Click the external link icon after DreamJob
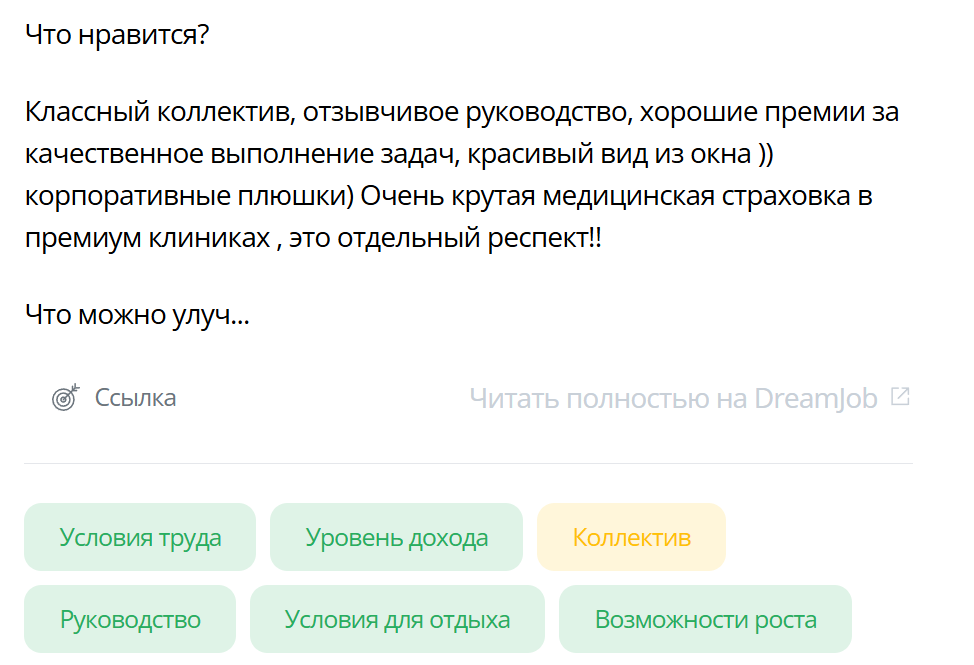 tap(900, 396)
